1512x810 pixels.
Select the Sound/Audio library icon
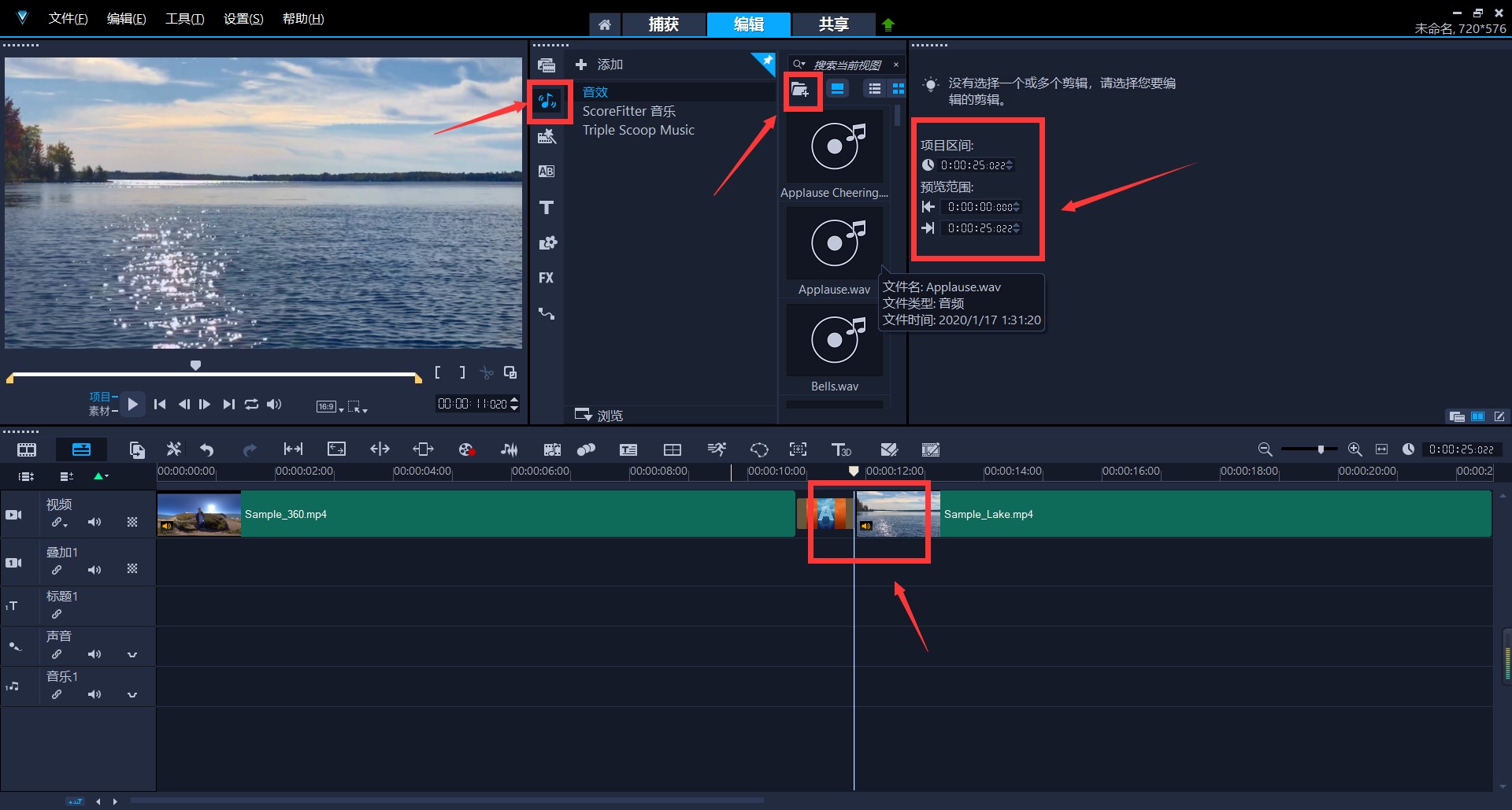click(x=547, y=101)
